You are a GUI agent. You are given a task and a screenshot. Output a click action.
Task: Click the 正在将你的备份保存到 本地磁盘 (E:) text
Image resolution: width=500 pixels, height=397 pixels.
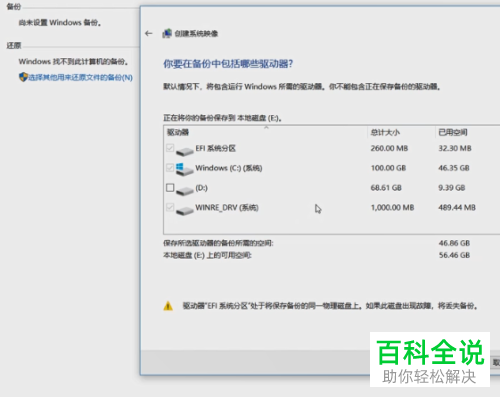222,118
